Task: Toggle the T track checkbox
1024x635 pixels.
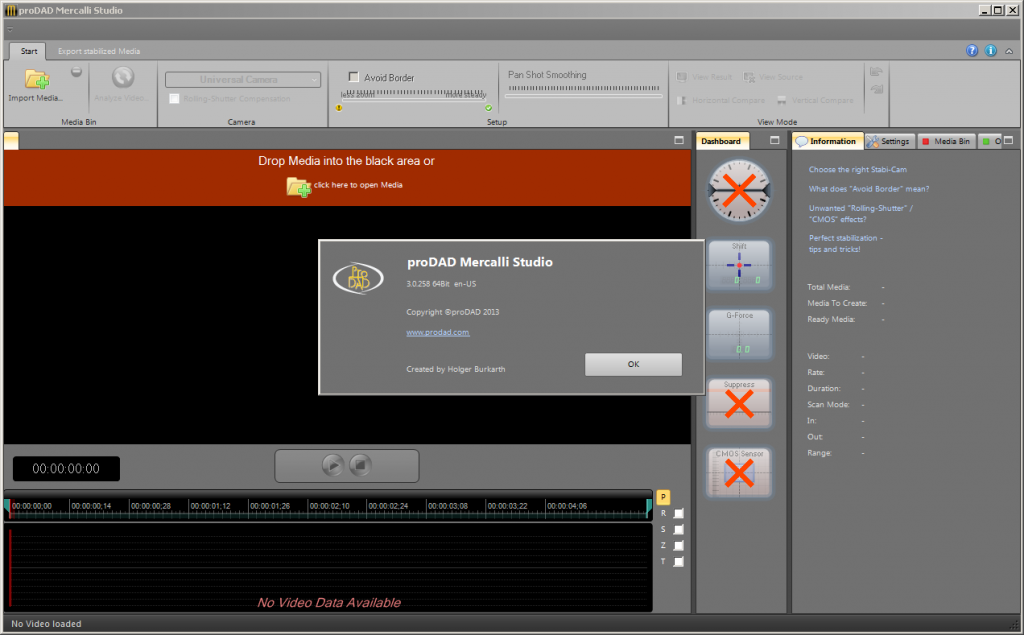Action: [x=679, y=561]
